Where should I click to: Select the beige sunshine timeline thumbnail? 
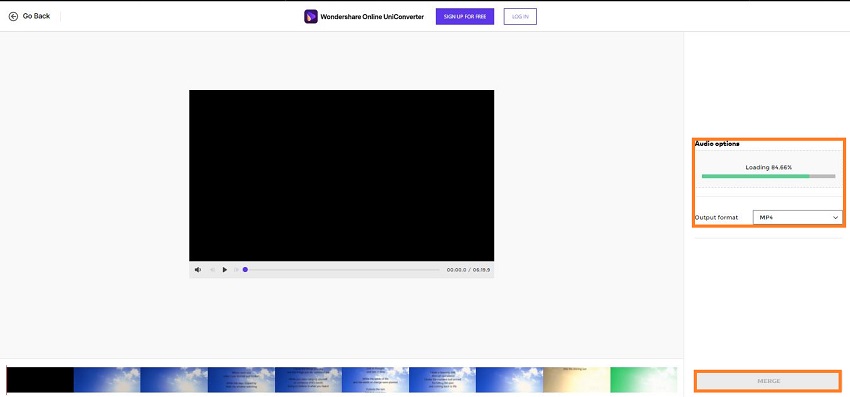click(x=577, y=380)
